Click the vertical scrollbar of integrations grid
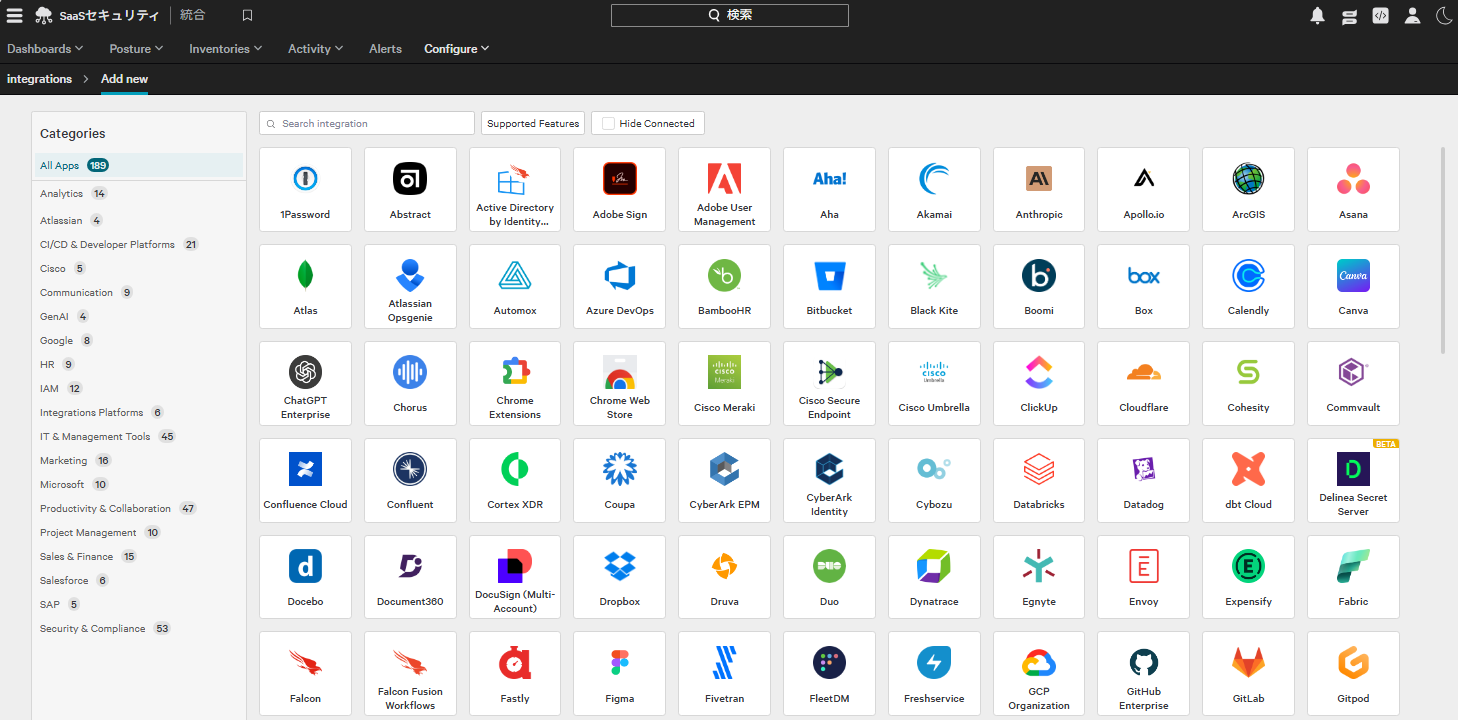This screenshot has width=1458, height=720. [x=1442, y=250]
